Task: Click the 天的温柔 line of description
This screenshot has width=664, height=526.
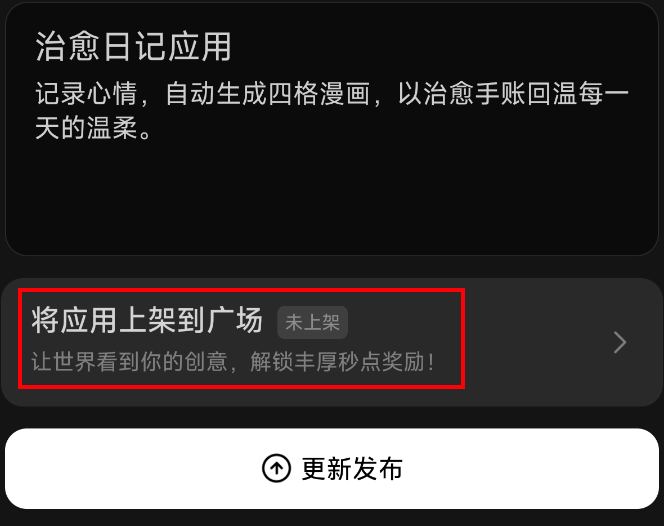Action: 93,127
